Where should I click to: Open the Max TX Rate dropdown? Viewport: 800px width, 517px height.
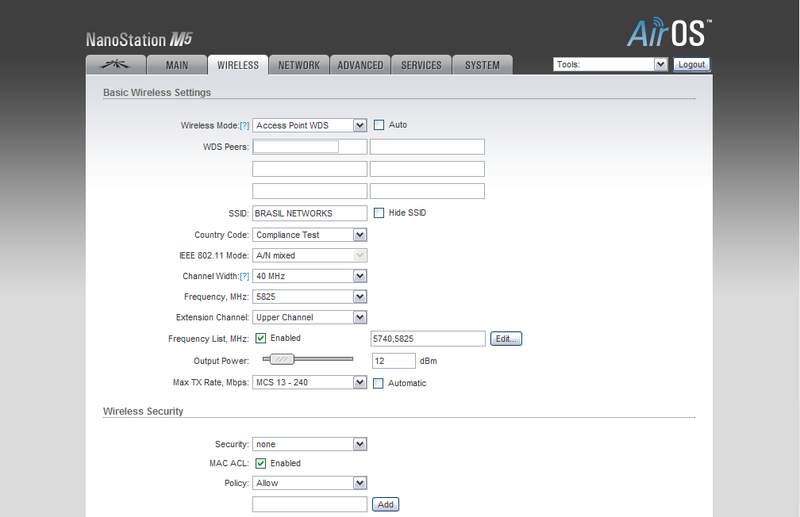click(310, 382)
